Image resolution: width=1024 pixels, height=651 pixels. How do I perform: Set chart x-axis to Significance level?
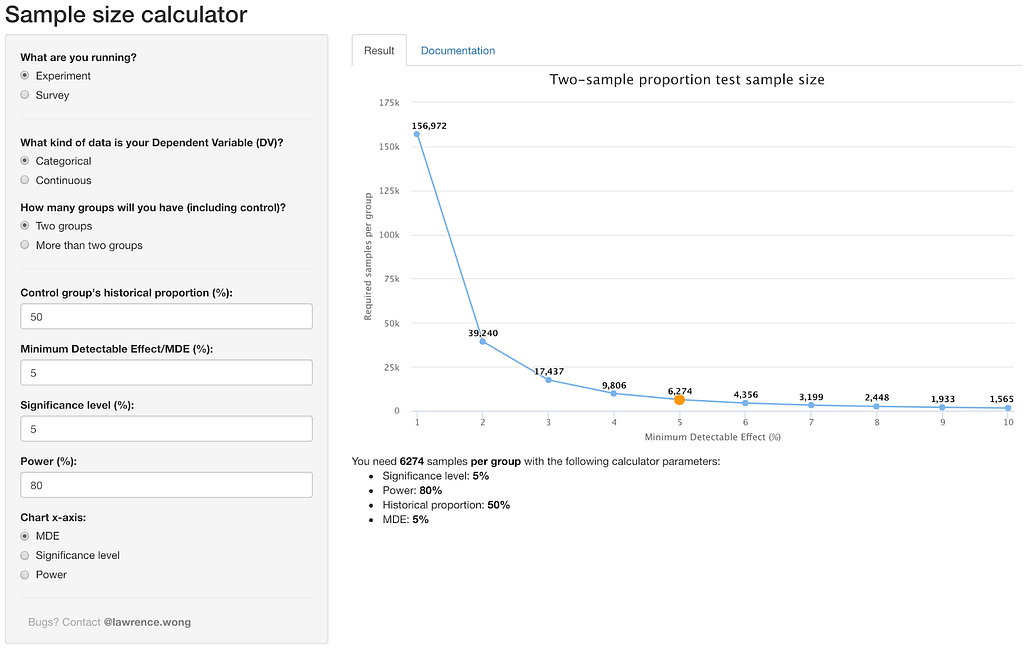25,555
